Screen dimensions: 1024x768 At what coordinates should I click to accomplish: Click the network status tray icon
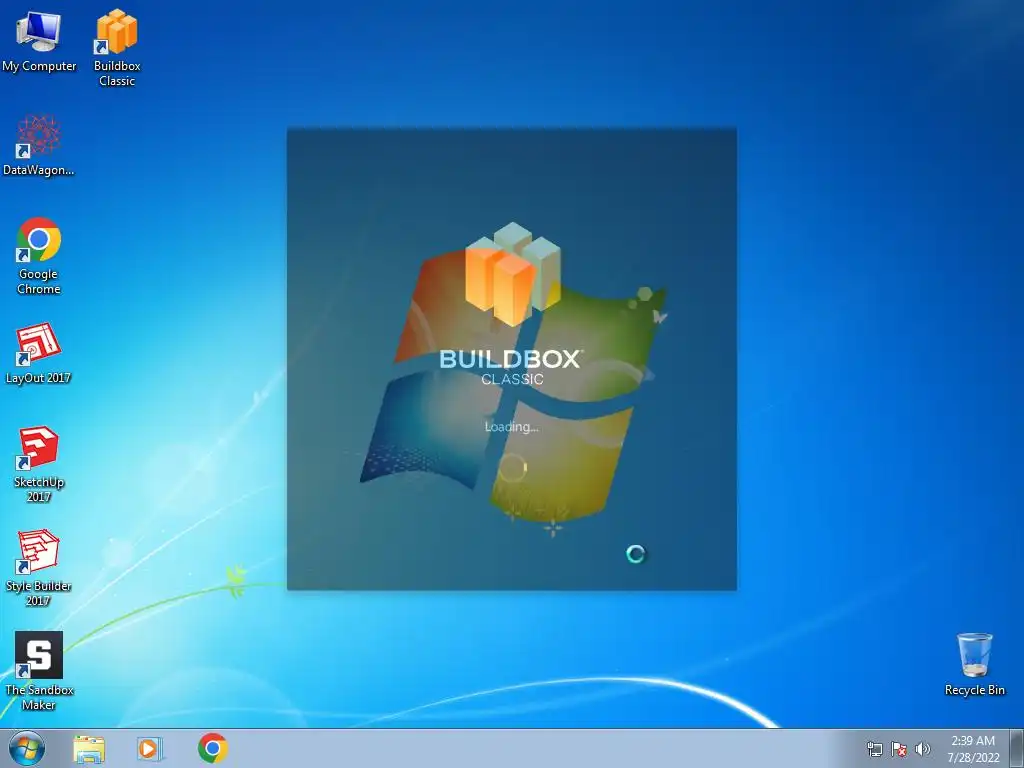pos(874,749)
